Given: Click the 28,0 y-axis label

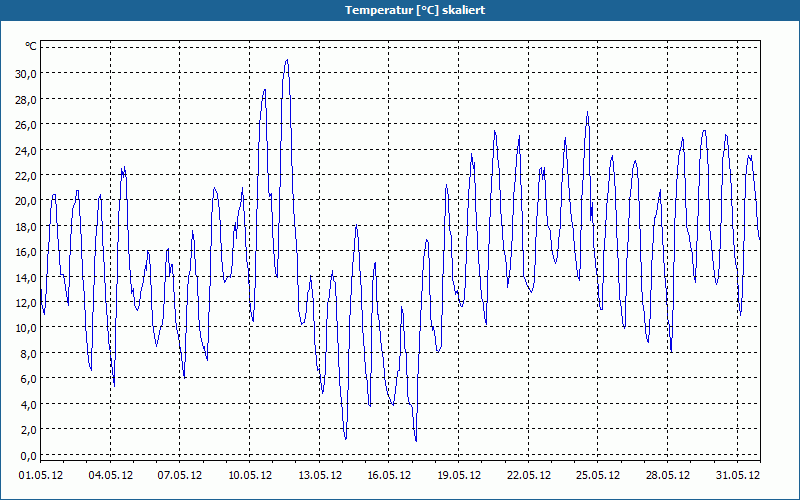Looking at the screenshot, I should 26,99.
